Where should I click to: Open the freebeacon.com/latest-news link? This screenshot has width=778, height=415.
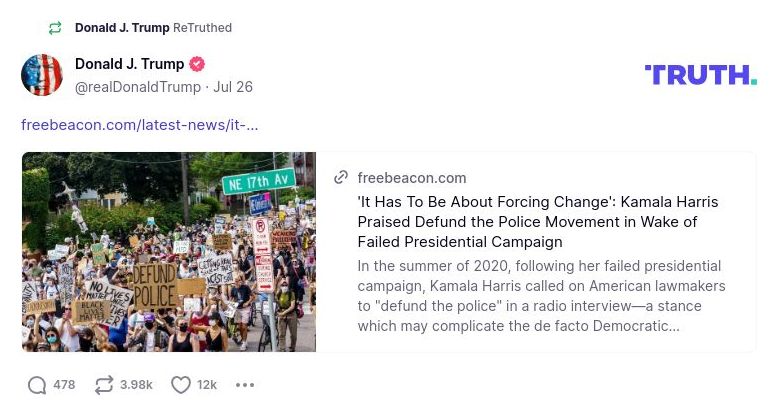click(x=139, y=125)
